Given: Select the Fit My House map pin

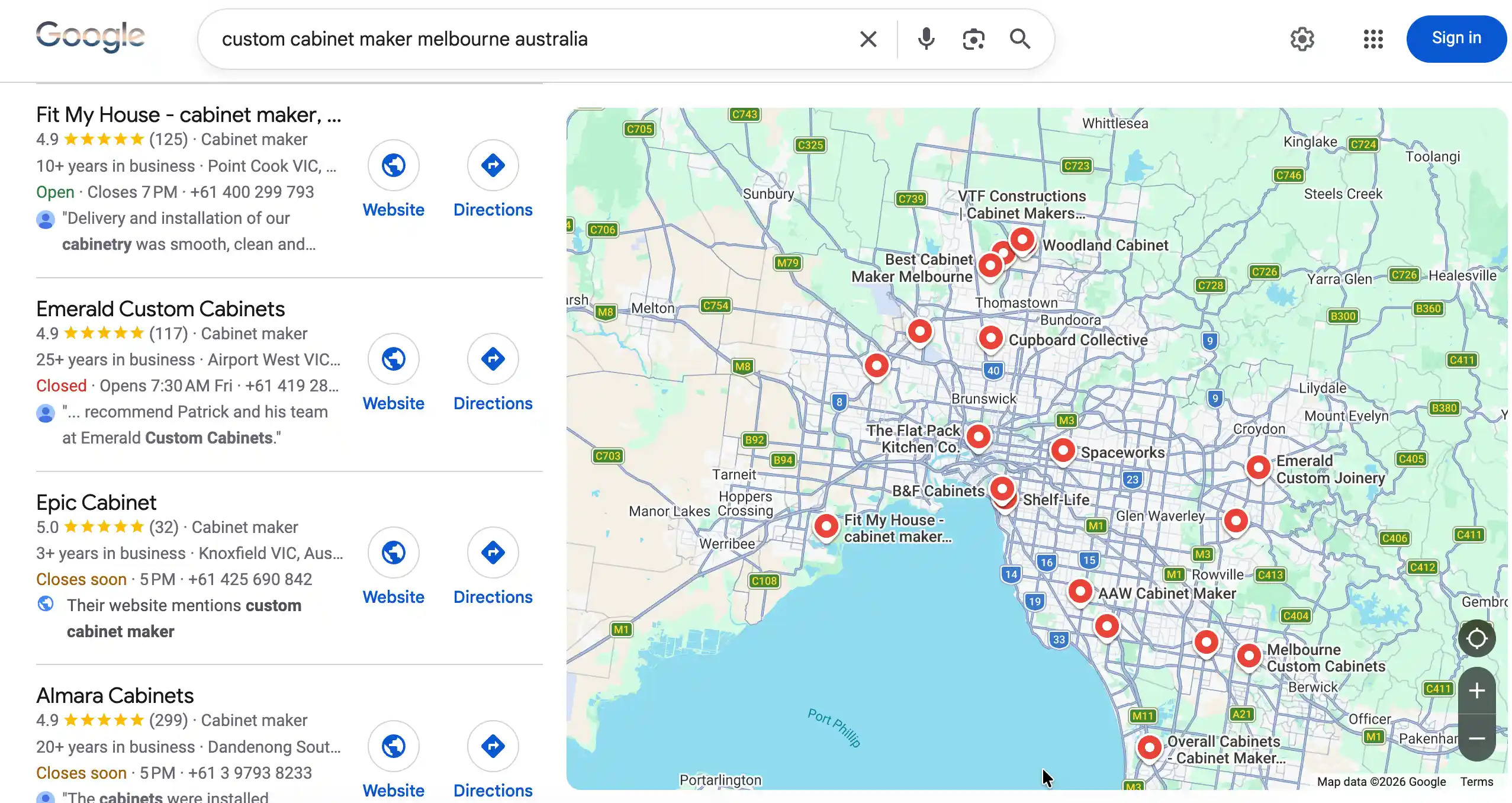Looking at the screenshot, I should point(826,526).
